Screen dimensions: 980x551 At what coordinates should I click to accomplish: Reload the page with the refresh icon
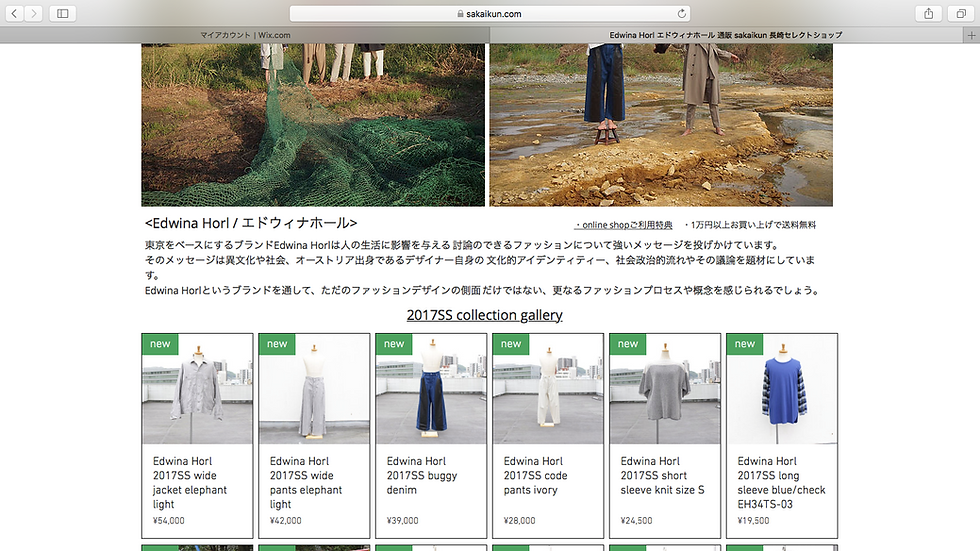point(681,13)
